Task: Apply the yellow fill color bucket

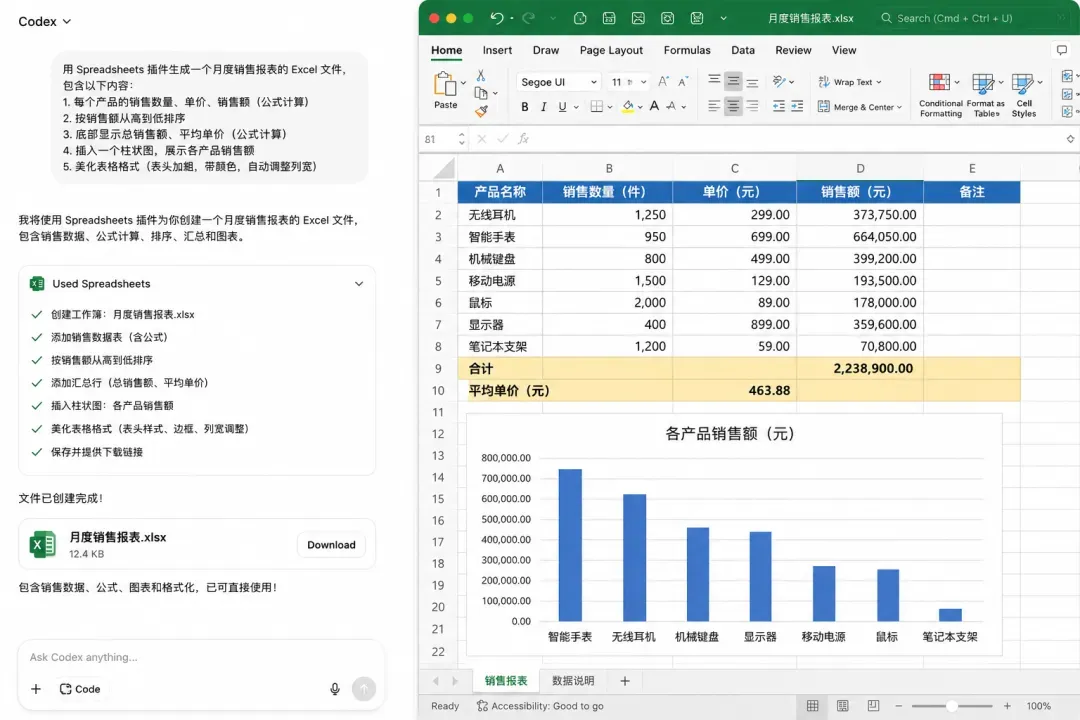Action: point(627,107)
